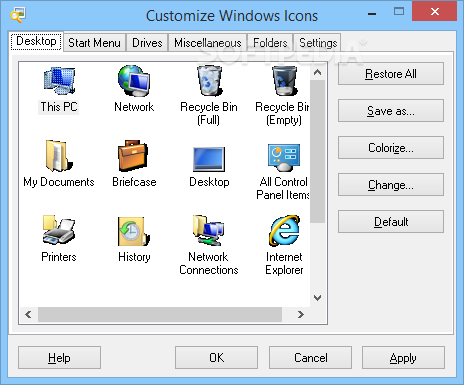Open the Colorize... dialog
464x385 pixels.
[x=391, y=148]
